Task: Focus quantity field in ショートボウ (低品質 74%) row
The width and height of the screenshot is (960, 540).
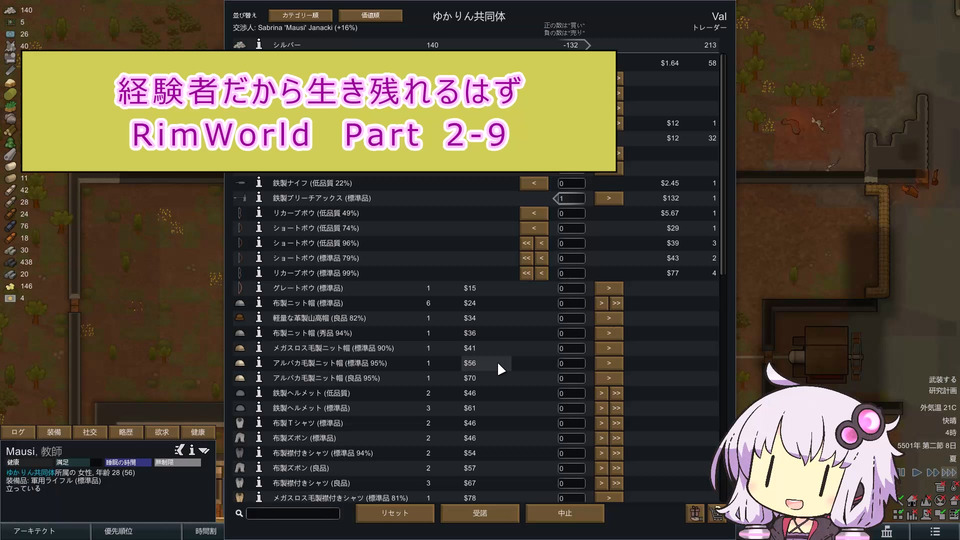Action: [571, 228]
